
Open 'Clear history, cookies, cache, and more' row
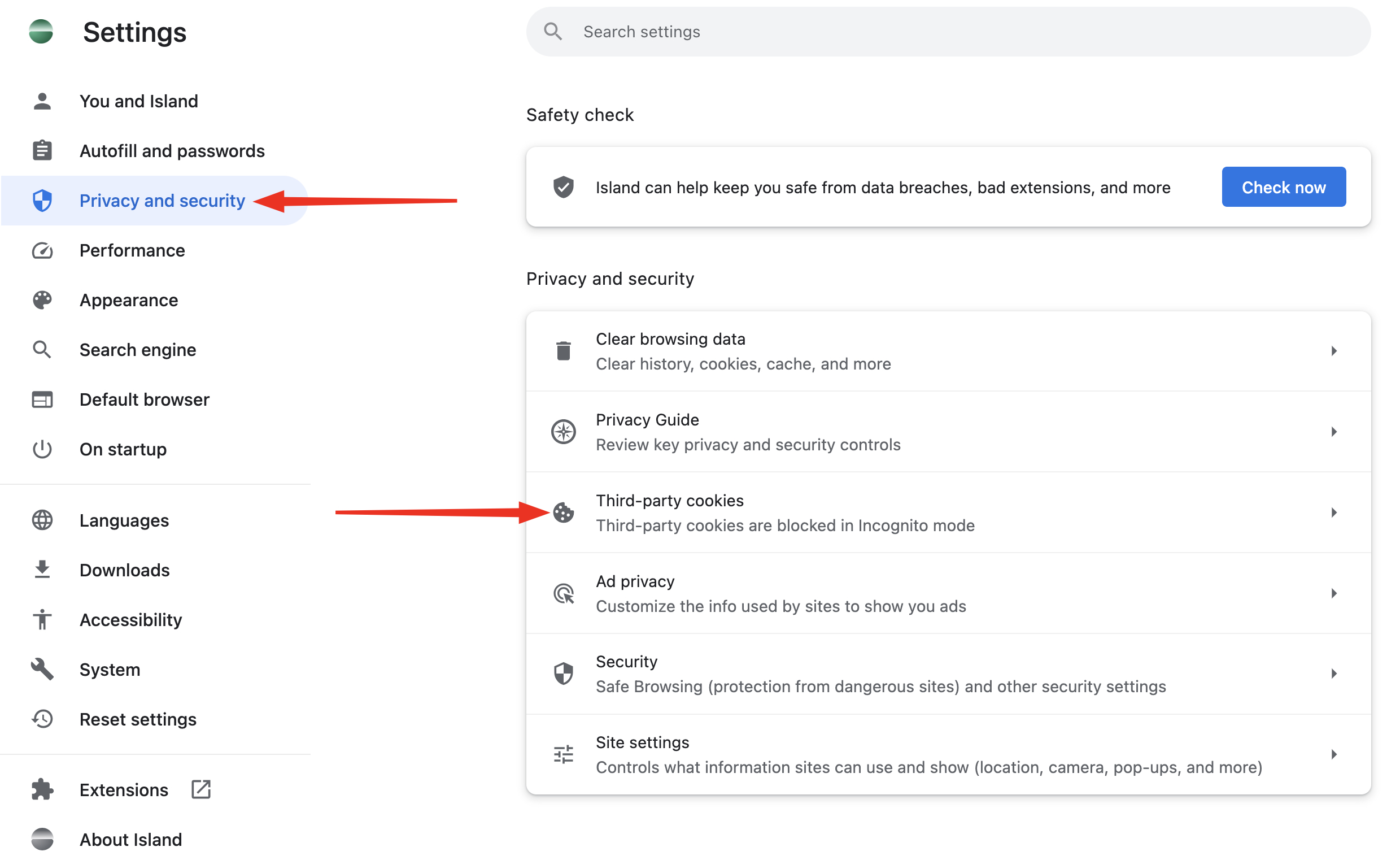pyautogui.click(x=948, y=351)
